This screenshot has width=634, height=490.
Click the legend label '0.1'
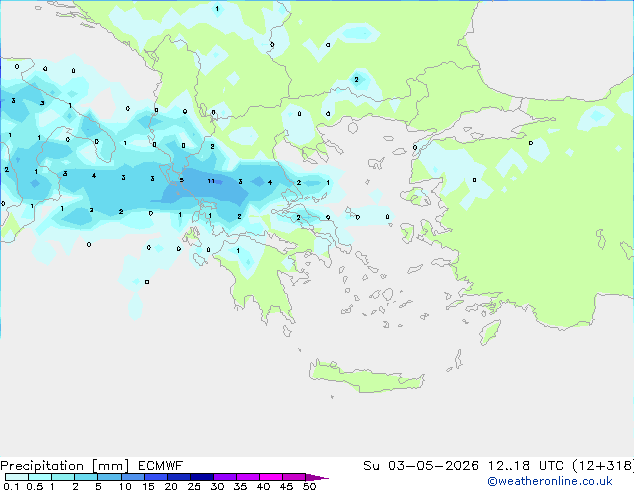(x=11, y=486)
